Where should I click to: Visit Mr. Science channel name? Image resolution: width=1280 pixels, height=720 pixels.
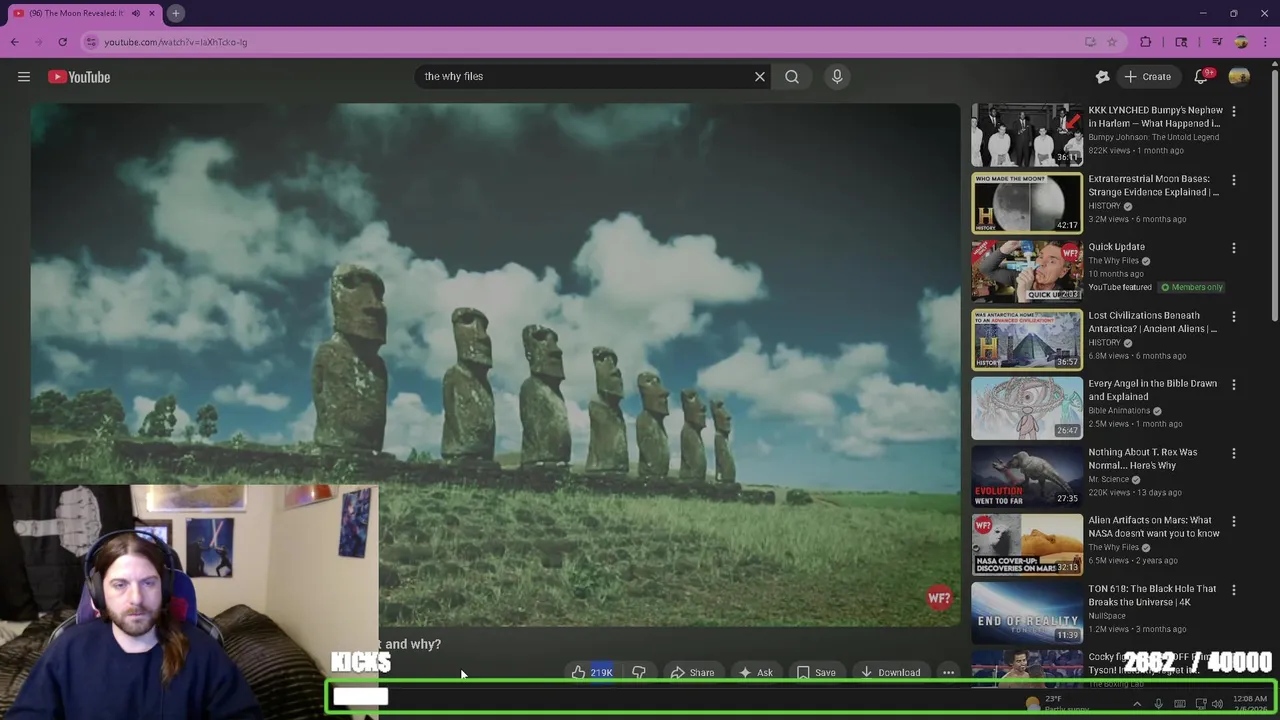[x=1108, y=479]
